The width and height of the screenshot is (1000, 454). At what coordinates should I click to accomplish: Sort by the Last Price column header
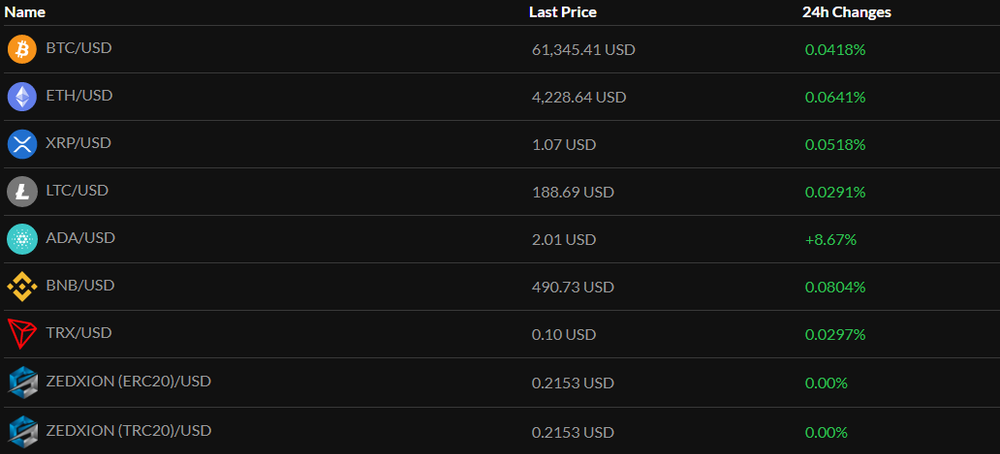pos(562,12)
